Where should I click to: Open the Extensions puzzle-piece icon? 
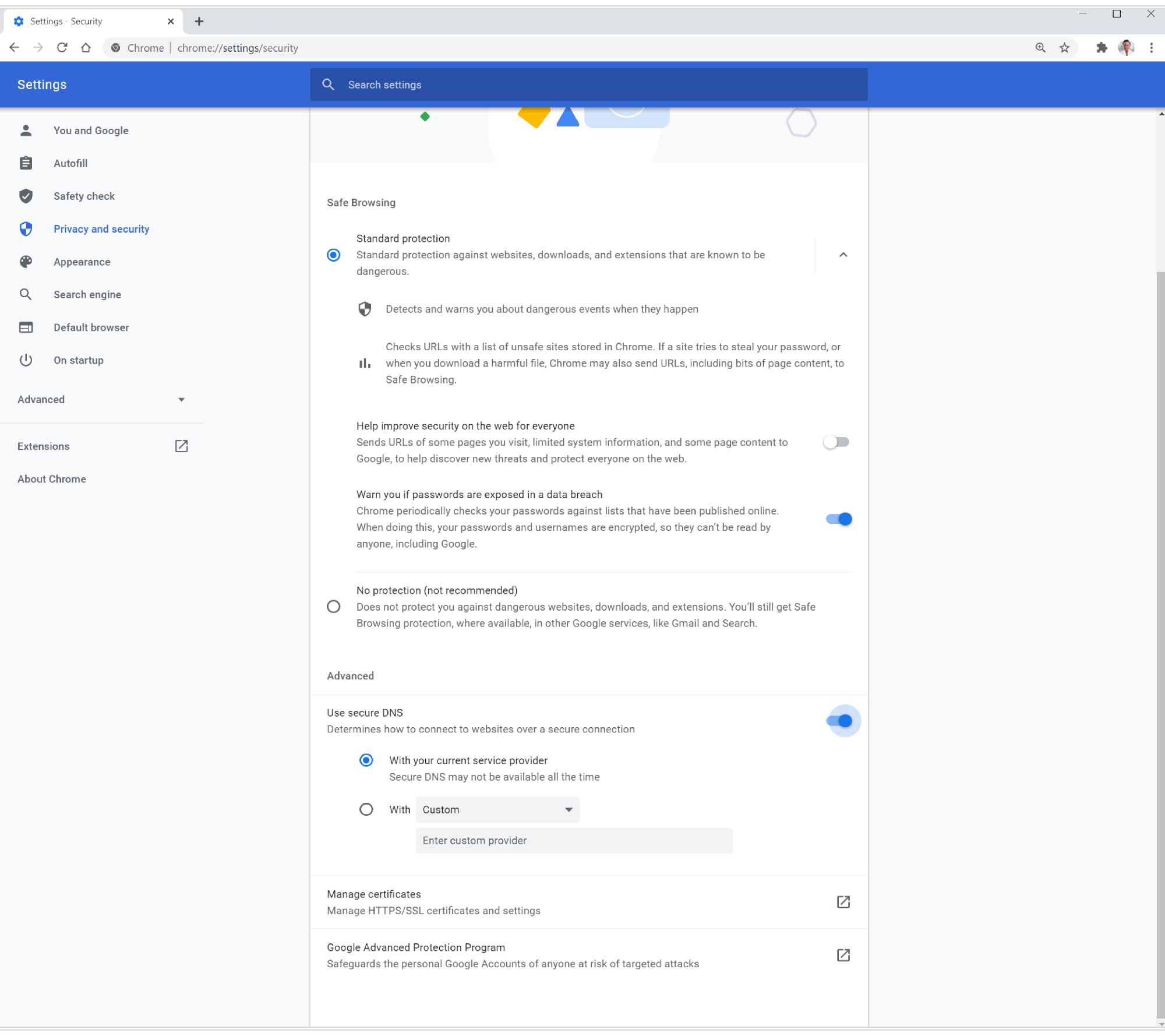(1101, 48)
